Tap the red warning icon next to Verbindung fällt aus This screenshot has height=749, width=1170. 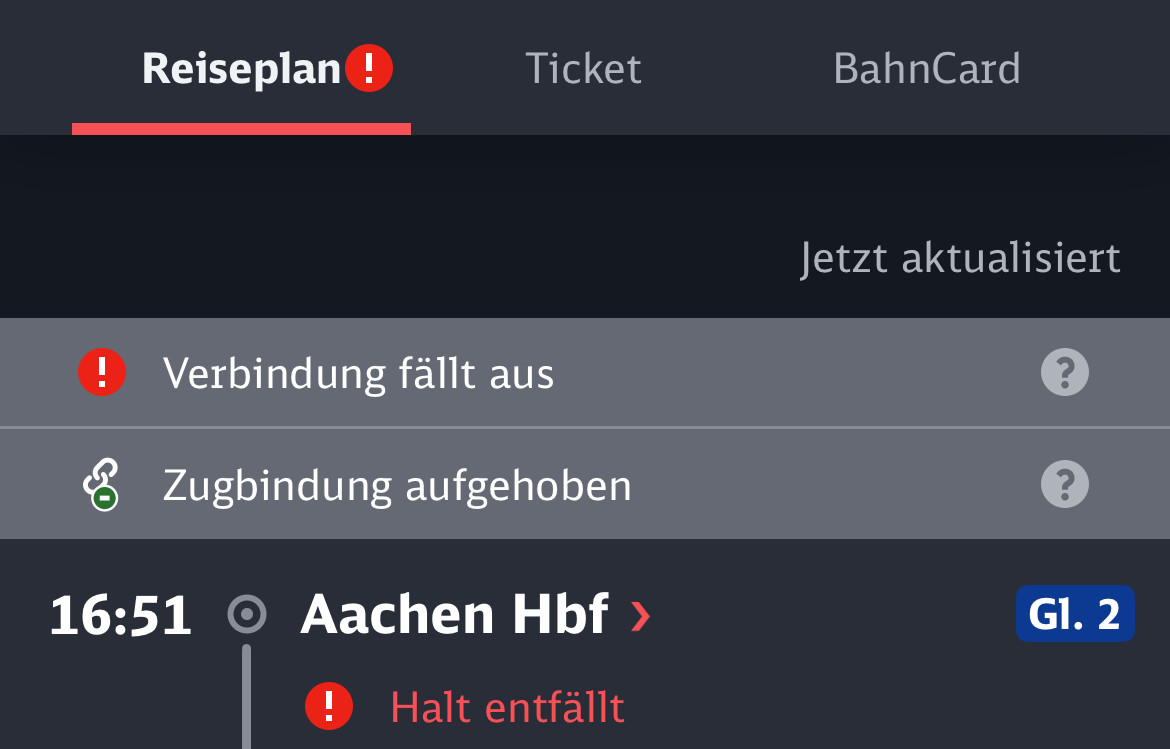pos(102,372)
